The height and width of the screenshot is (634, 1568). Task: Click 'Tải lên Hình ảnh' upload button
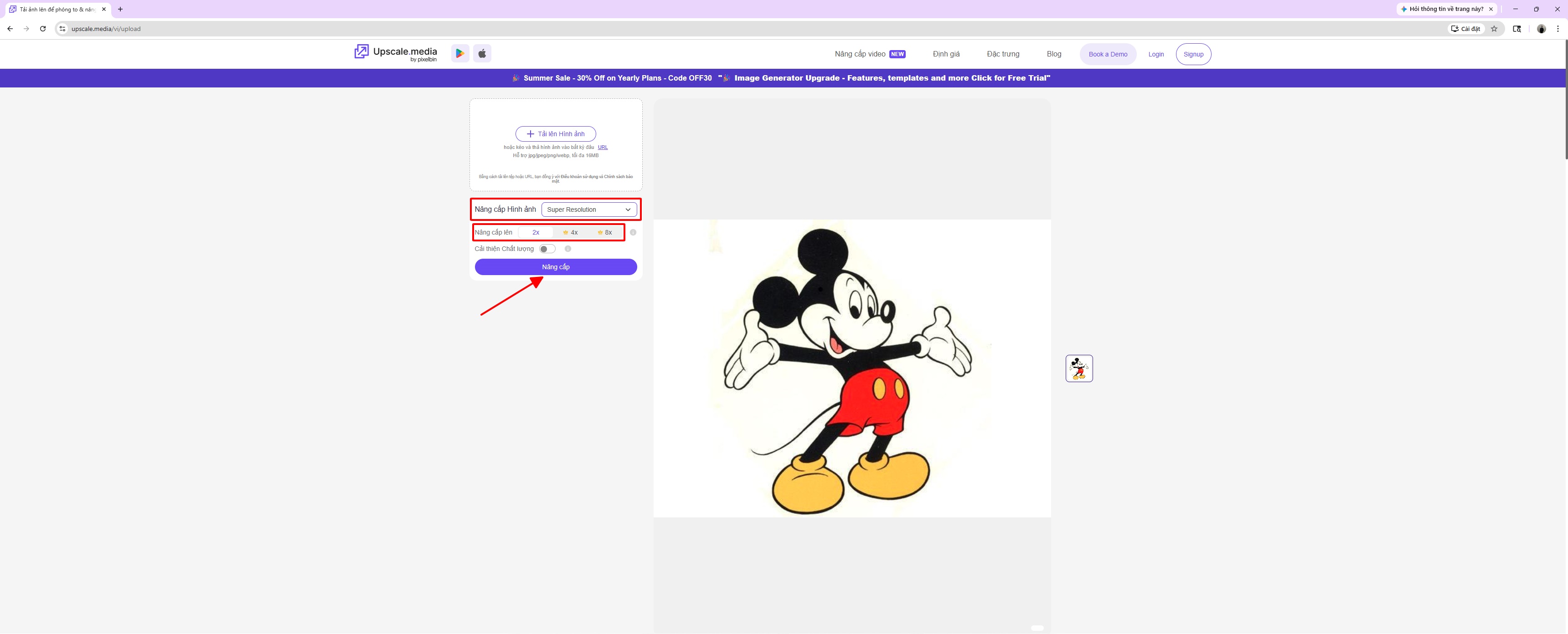tap(555, 134)
